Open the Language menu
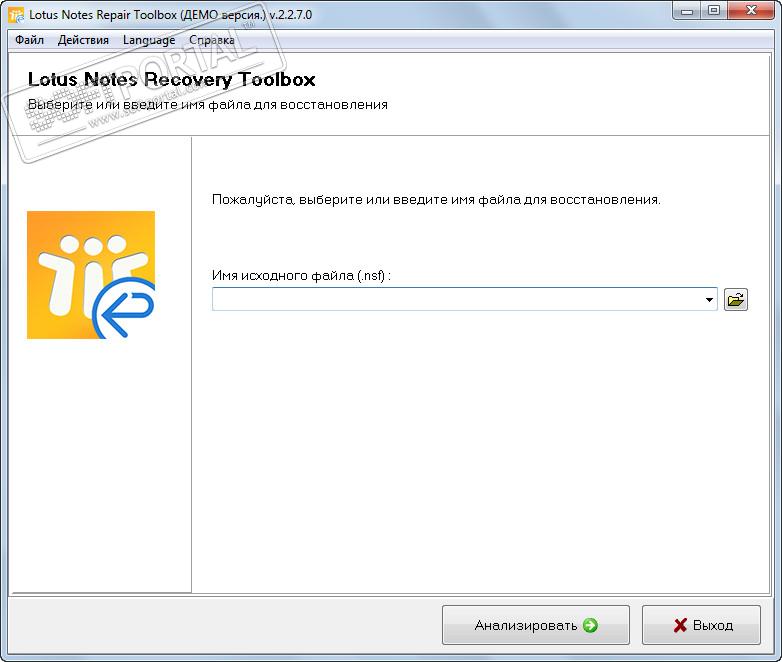The image size is (782, 662). pos(149,40)
